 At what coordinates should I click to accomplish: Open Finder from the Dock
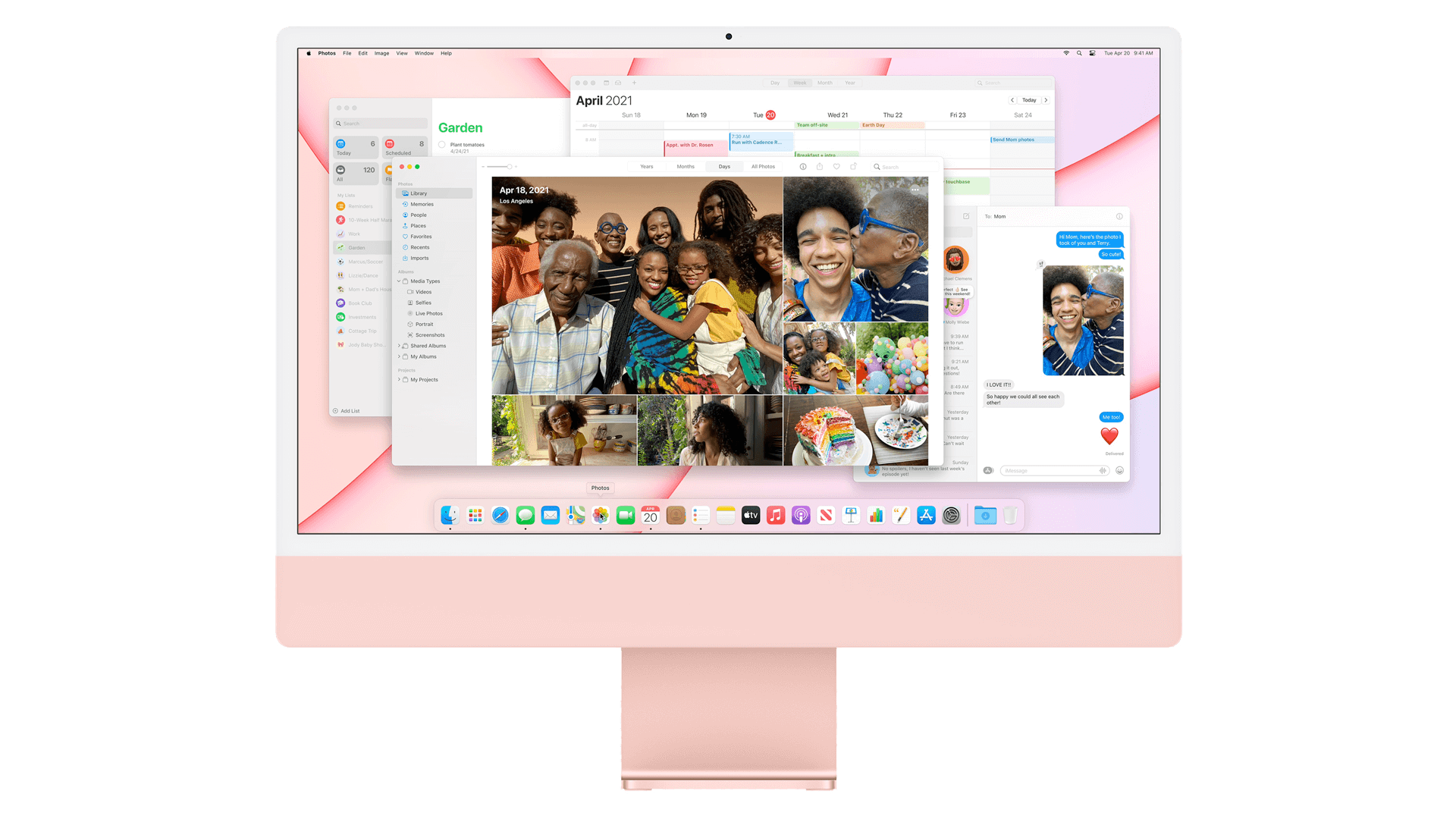[x=450, y=516]
